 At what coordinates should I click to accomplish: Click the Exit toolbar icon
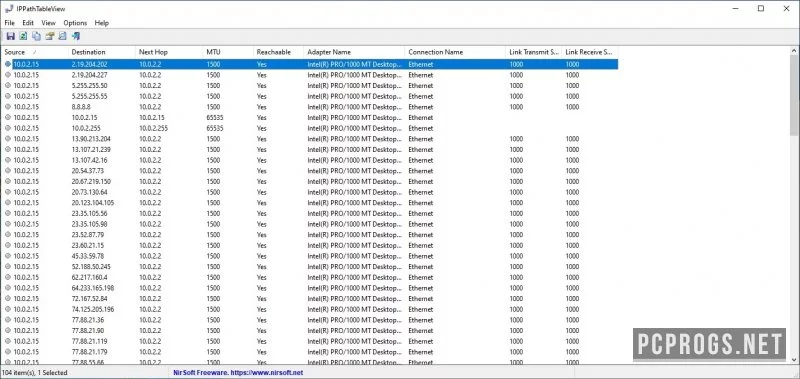76,36
